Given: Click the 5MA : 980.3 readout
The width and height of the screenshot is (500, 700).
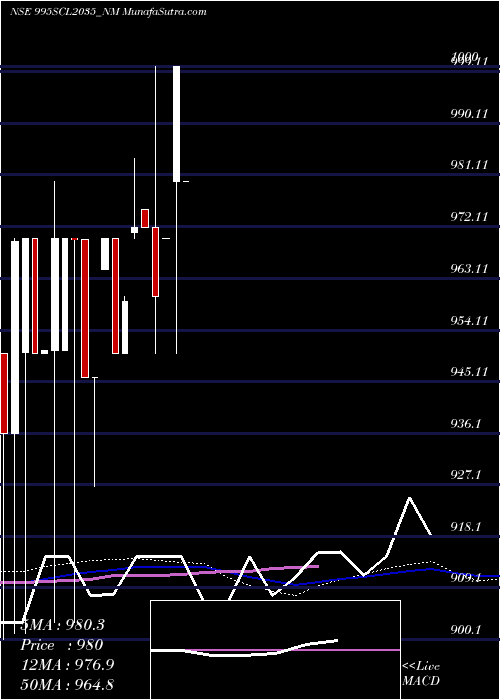Looking at the screenshot, I should tap(63, 625).
